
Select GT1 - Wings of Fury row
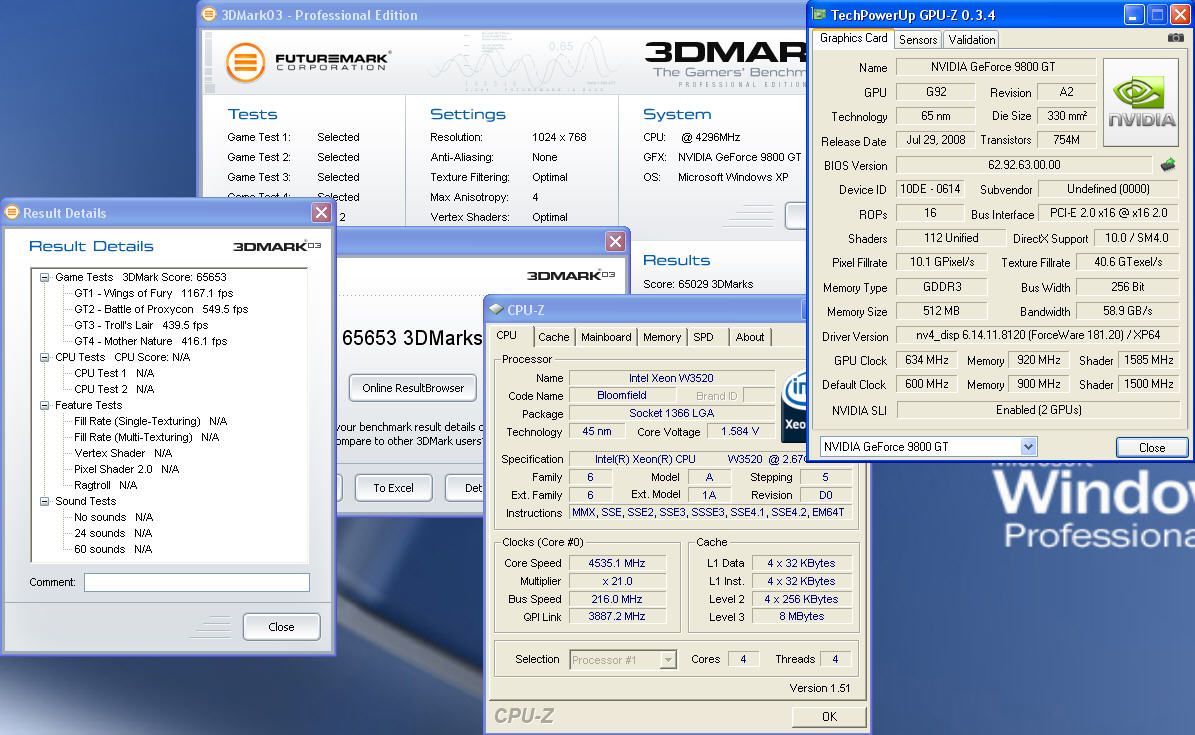click(153, 294)
